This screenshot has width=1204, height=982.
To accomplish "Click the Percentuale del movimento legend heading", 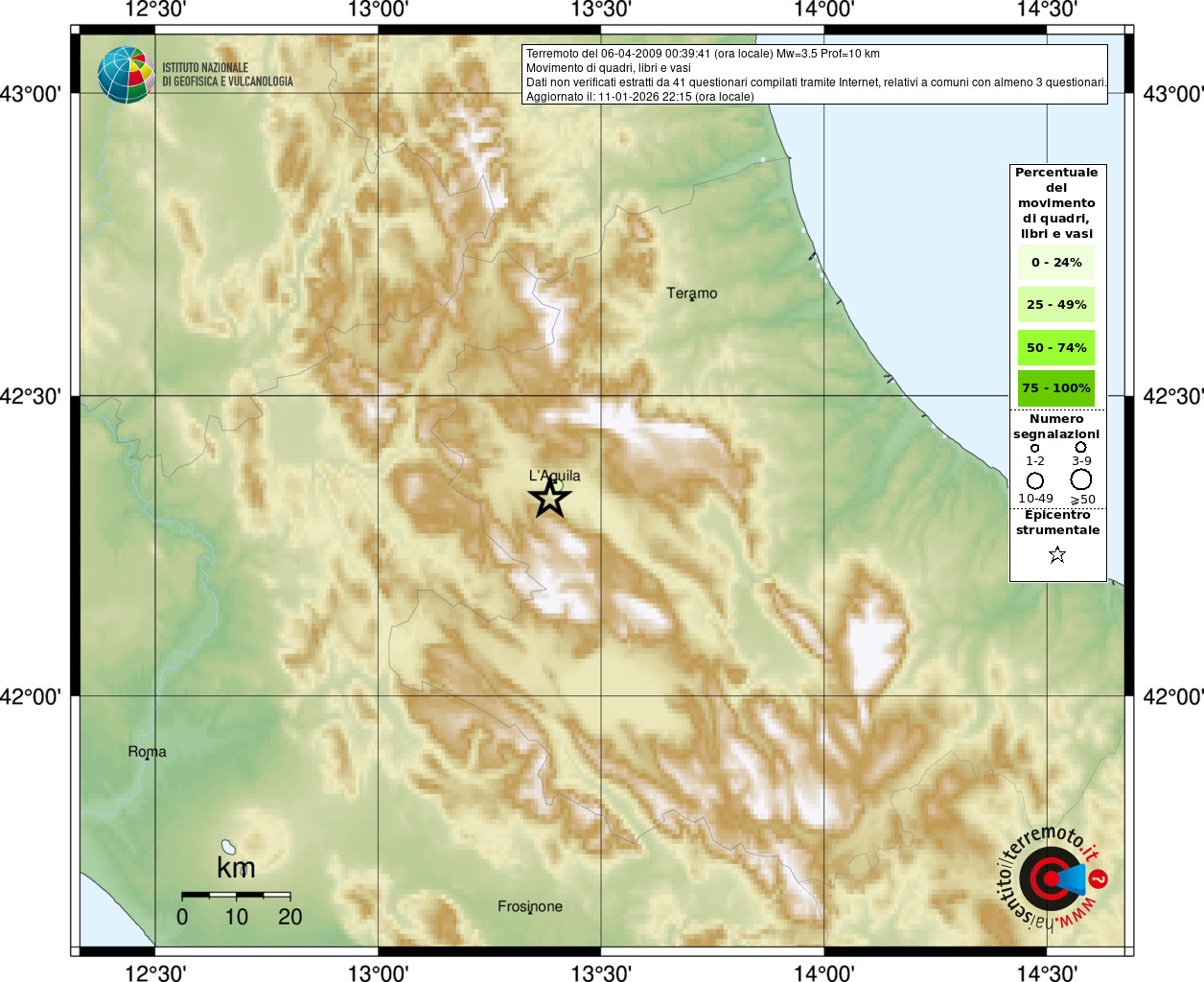I will (1056, 203).
